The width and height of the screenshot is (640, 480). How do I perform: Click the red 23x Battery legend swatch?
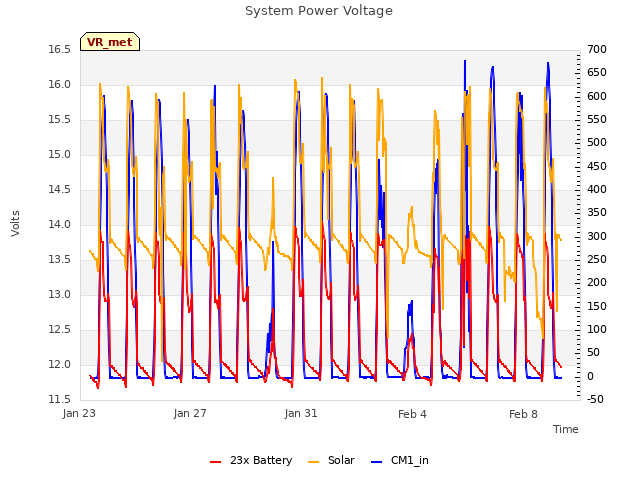(215, 462)
